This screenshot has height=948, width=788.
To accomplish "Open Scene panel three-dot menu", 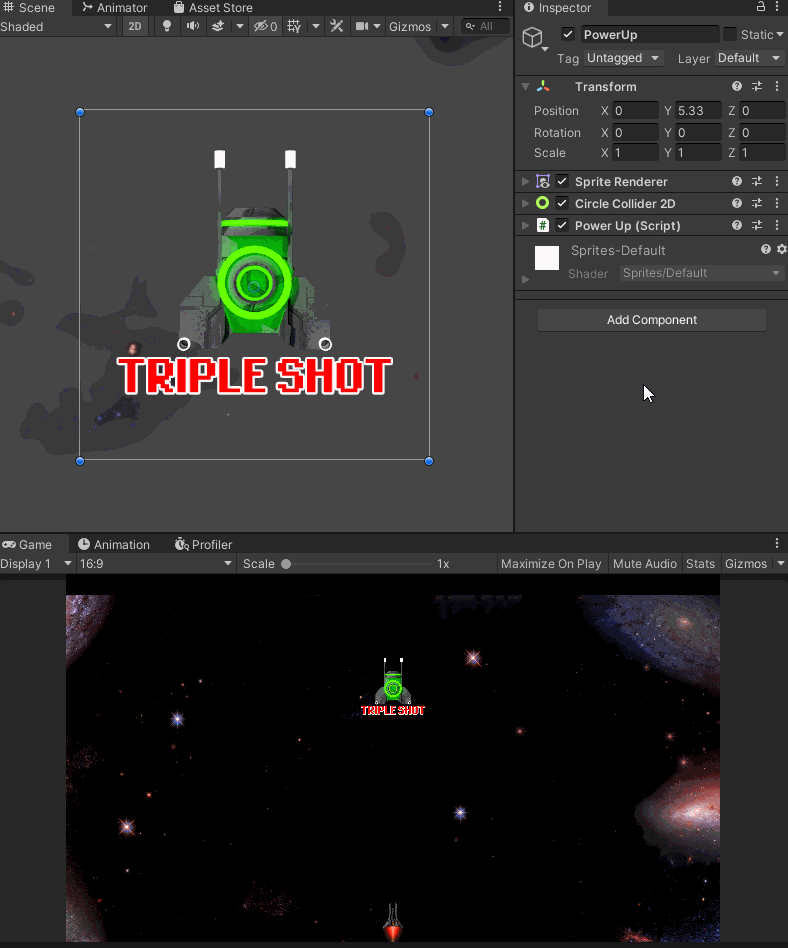I will click(500, 7).
